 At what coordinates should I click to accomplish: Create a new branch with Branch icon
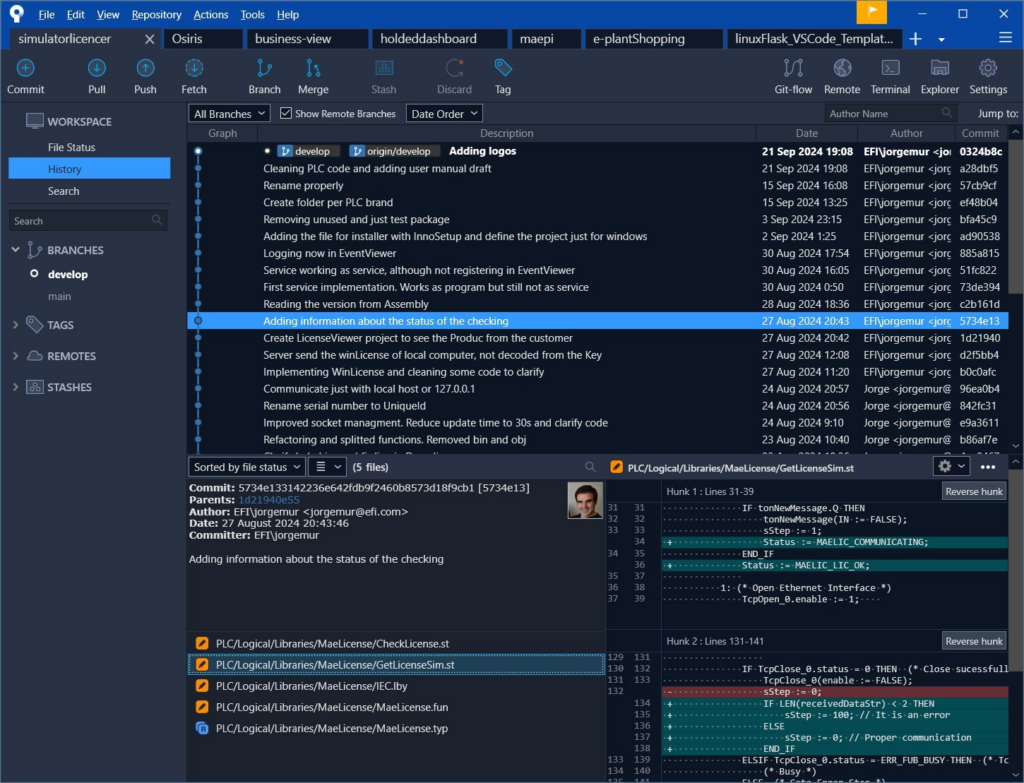[264, 76]
